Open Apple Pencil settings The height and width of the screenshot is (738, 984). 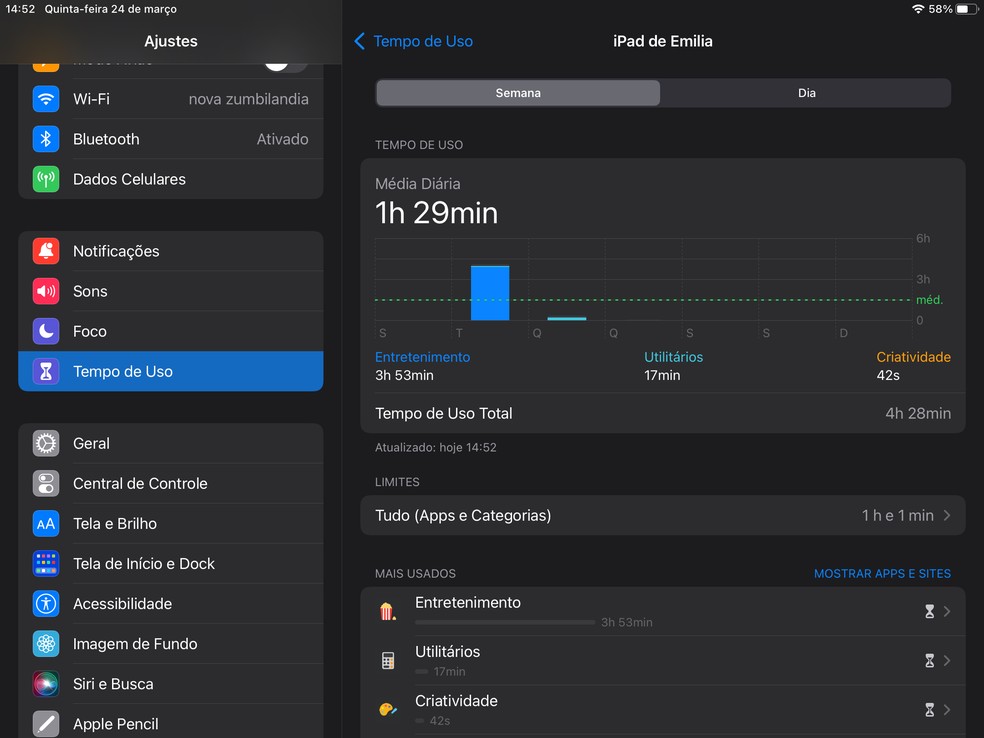coord(171,722)
